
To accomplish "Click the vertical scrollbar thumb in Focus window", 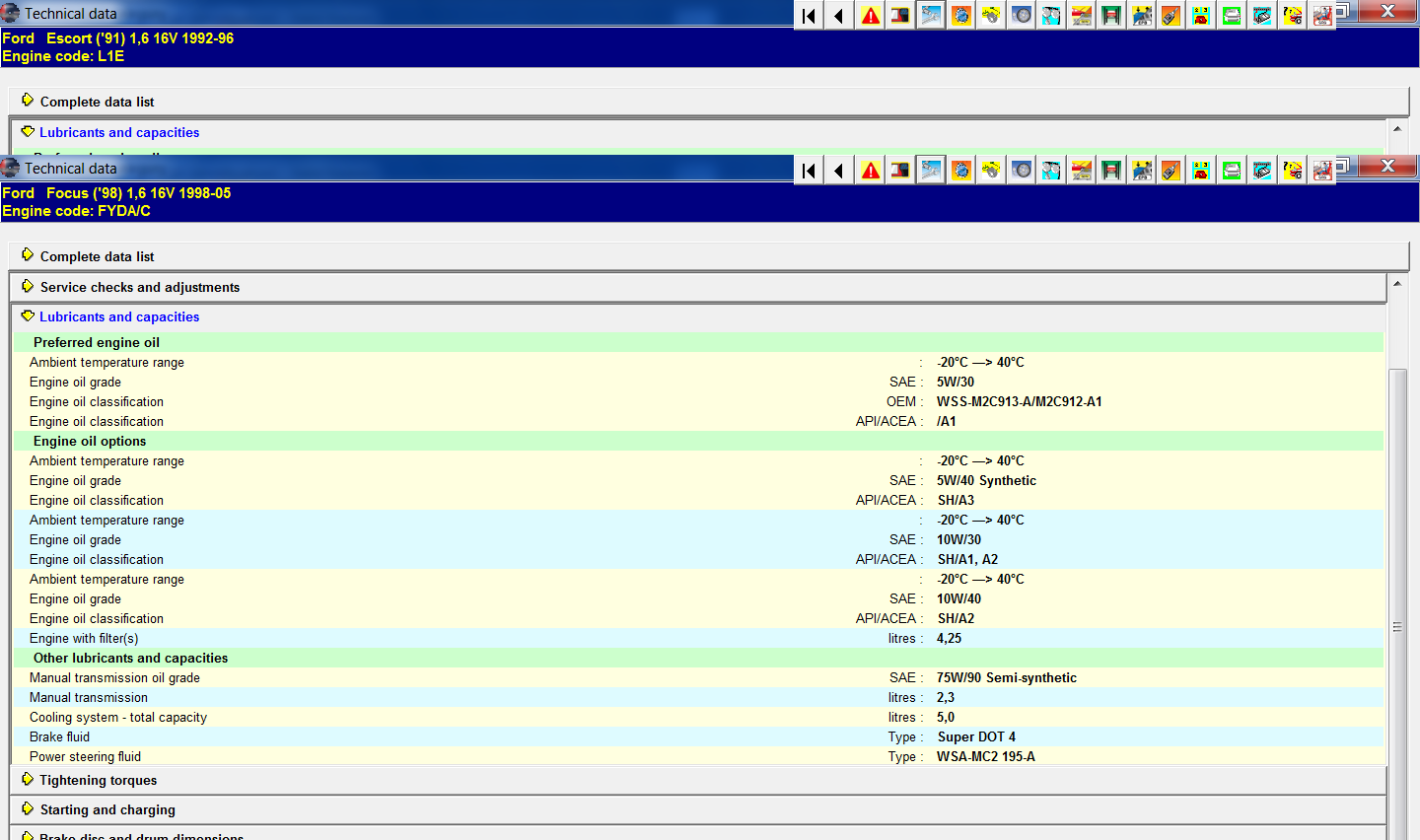I will [x=1396, y=626].
